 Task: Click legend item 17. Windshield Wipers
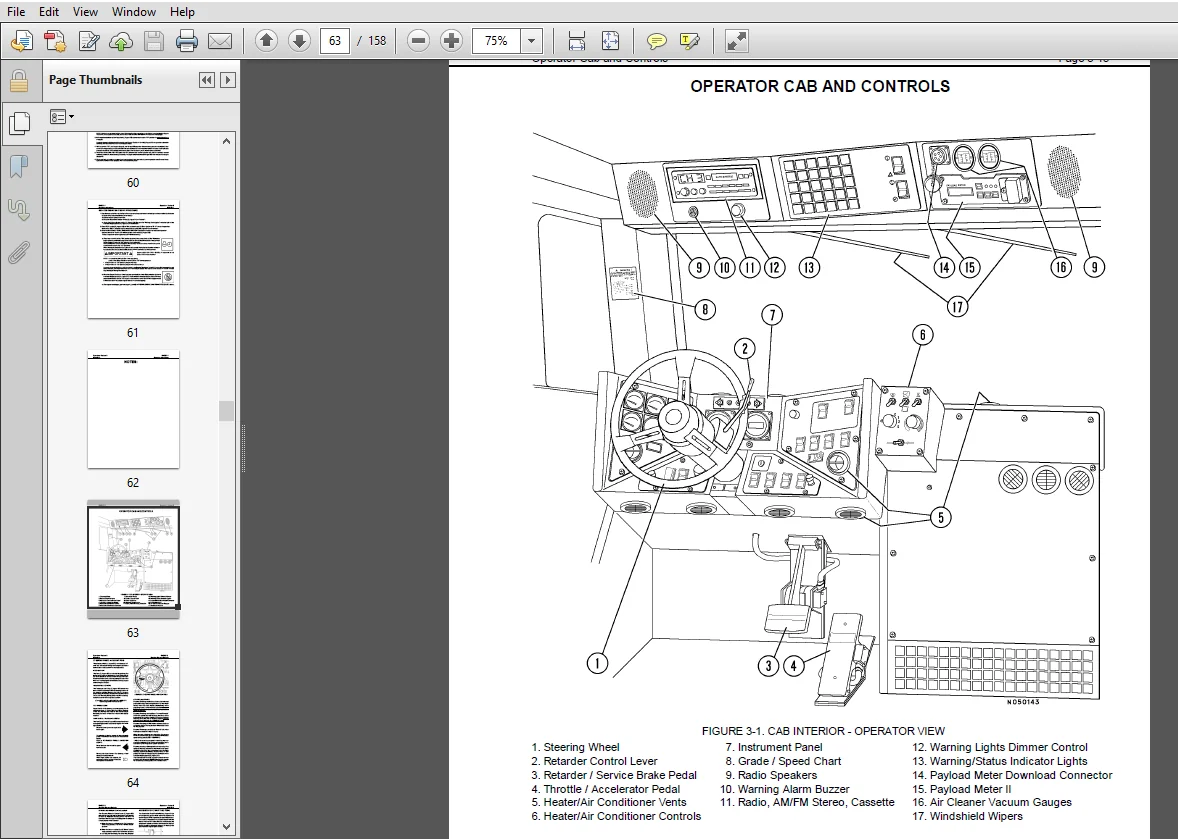coord(968,816)
